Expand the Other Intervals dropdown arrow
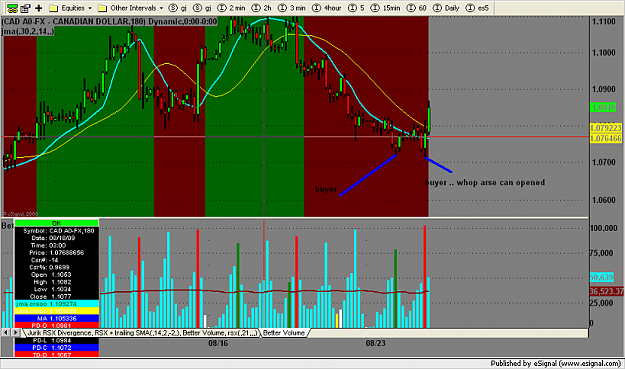Screen dimensions: 625x369 click(161, 8)
